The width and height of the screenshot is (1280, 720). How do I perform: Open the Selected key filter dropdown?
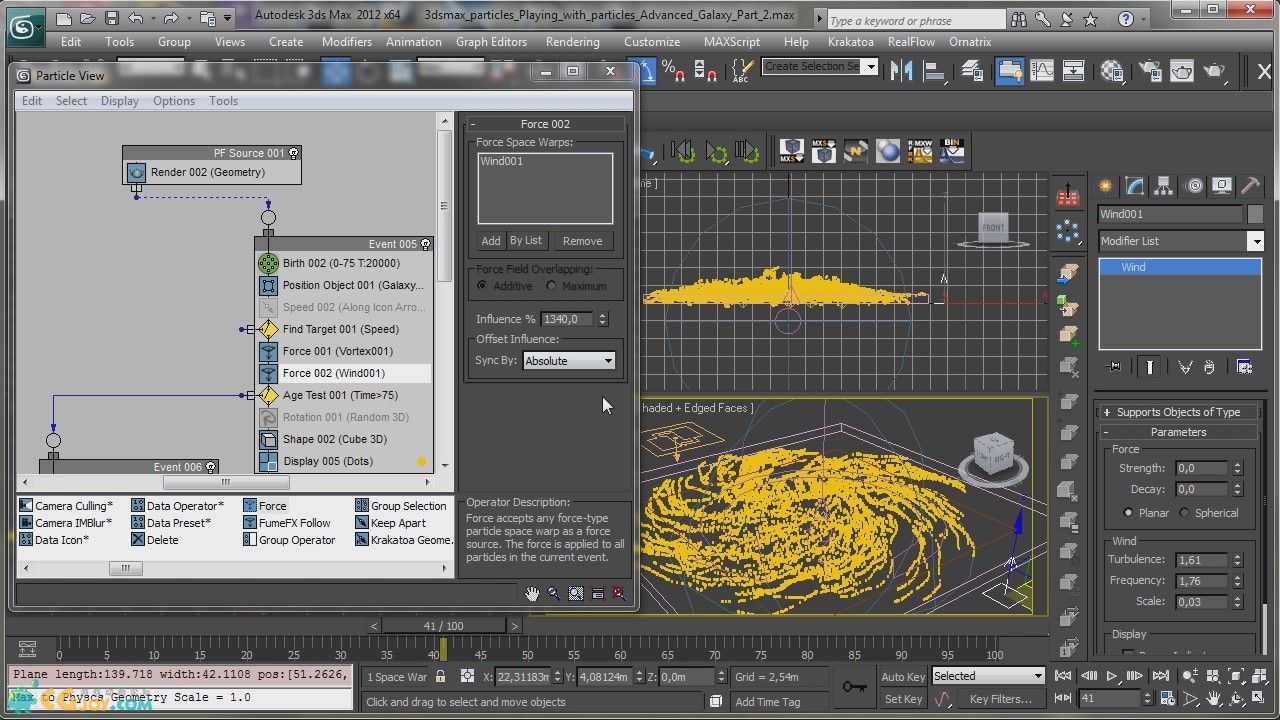click(x=988, y=676)
